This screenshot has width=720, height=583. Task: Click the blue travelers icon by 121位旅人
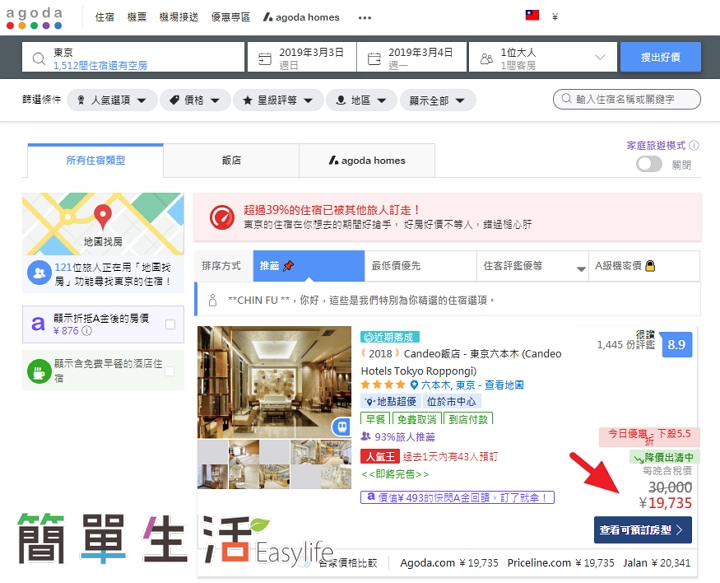39,273
